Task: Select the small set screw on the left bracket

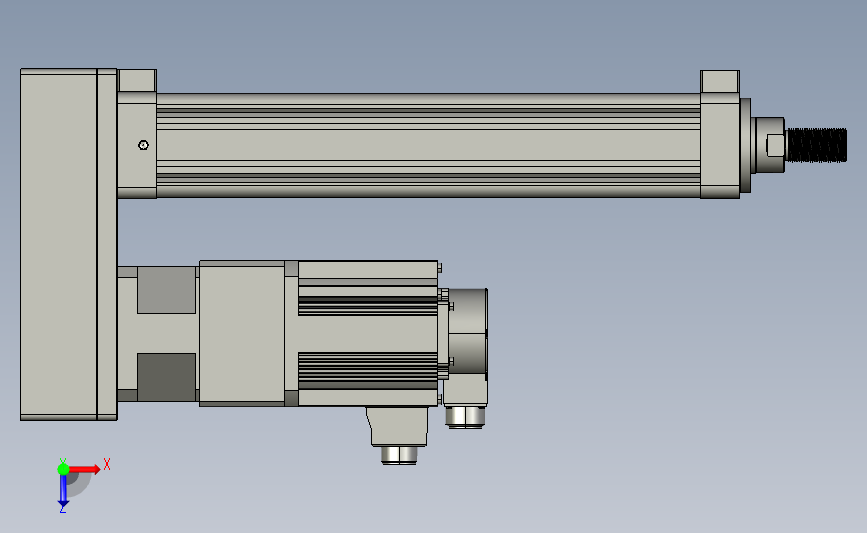Action: [x=143, y=145]
